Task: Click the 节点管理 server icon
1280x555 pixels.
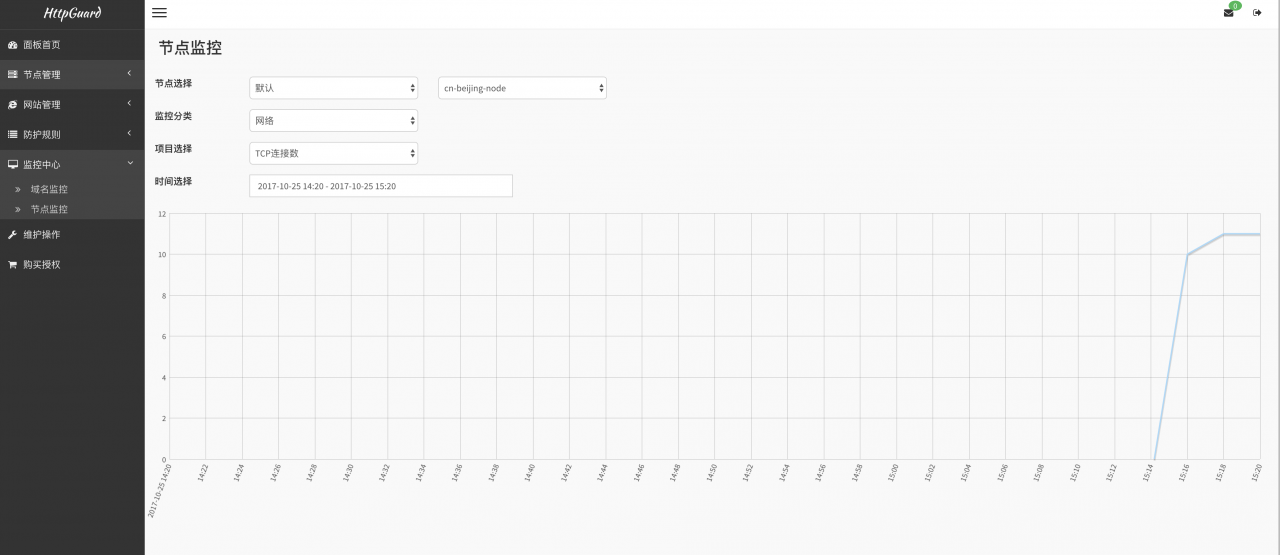Action: click(12, 75)
